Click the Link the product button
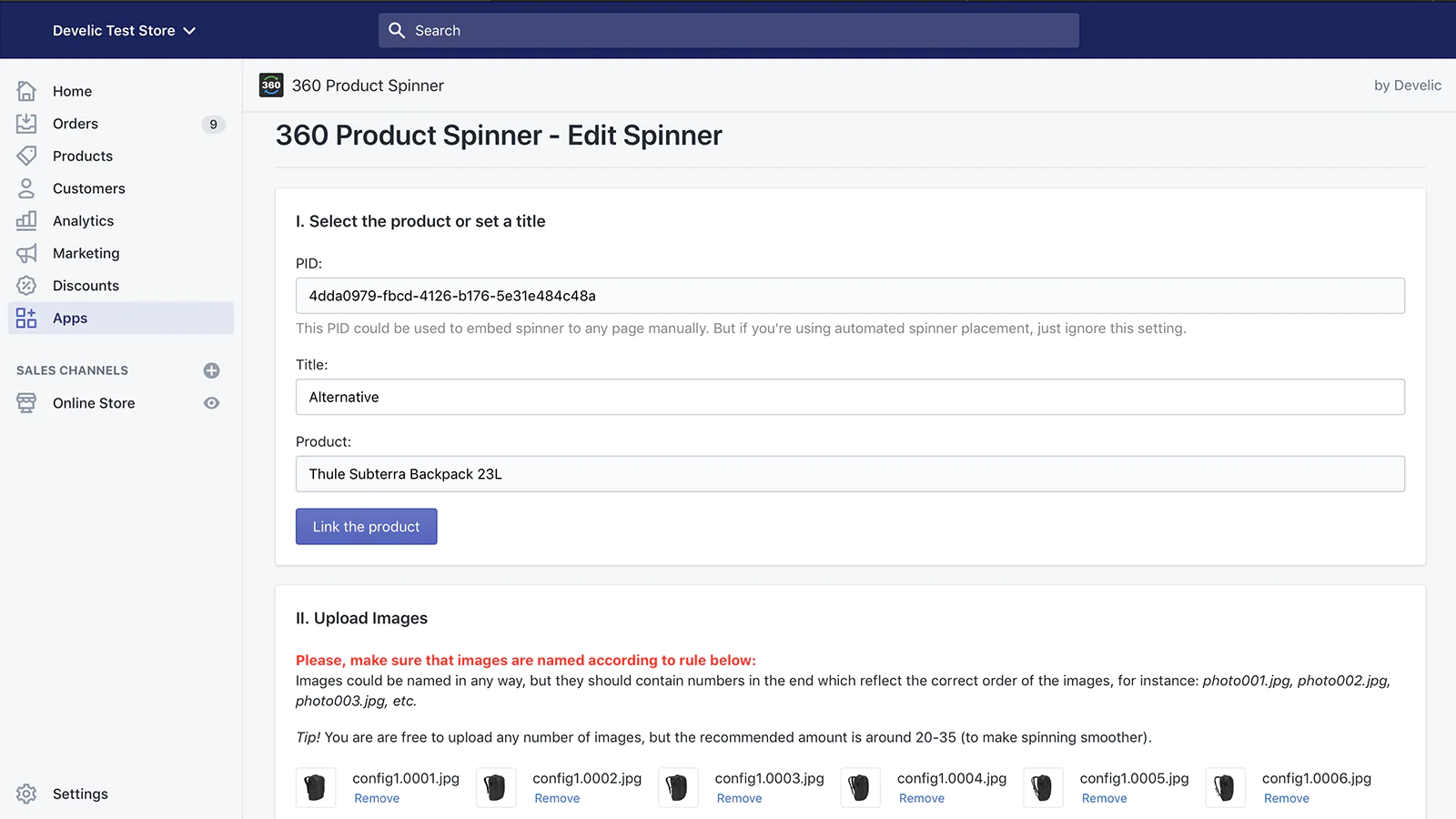 click(x=366, y=527)
